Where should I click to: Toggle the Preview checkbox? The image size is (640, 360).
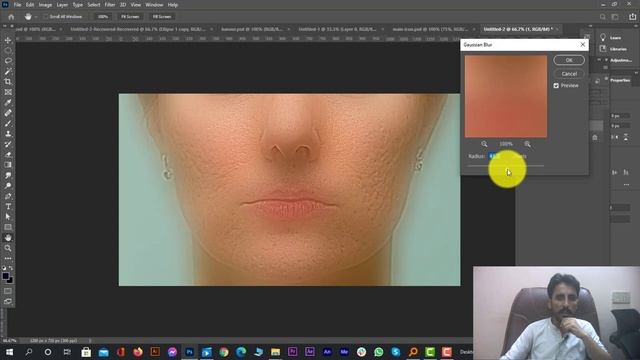[556, 86]
